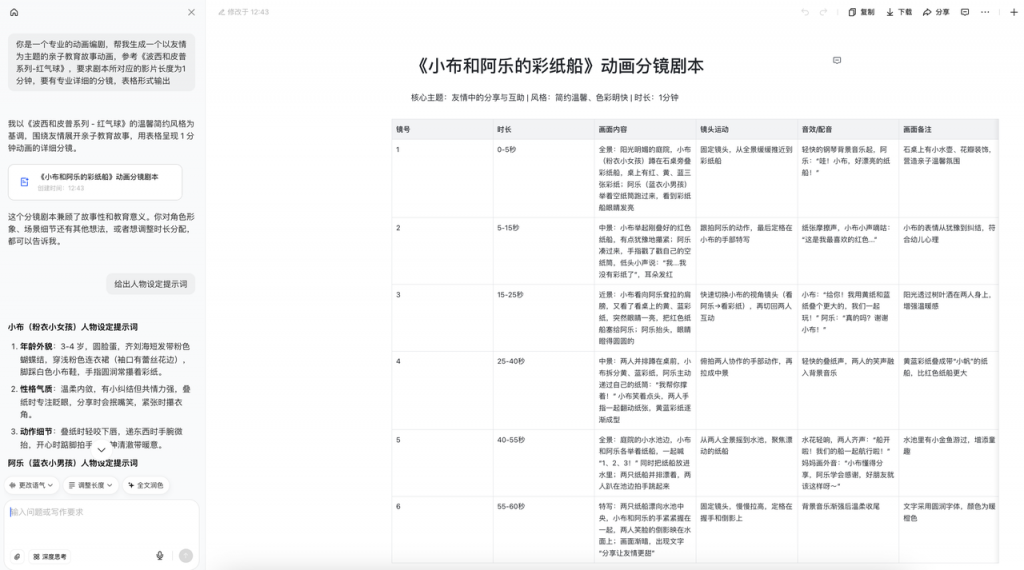
Task: Click the 修改于 12:43 edit timestamp
Action: 244,12
